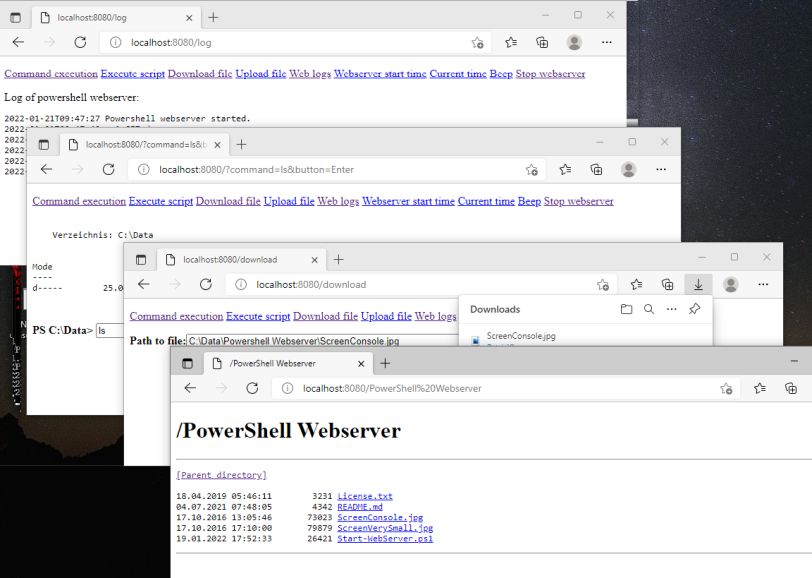Go back in the download window
The width and height of the screenshot is (812, 578).
click(x=143, y=284)
